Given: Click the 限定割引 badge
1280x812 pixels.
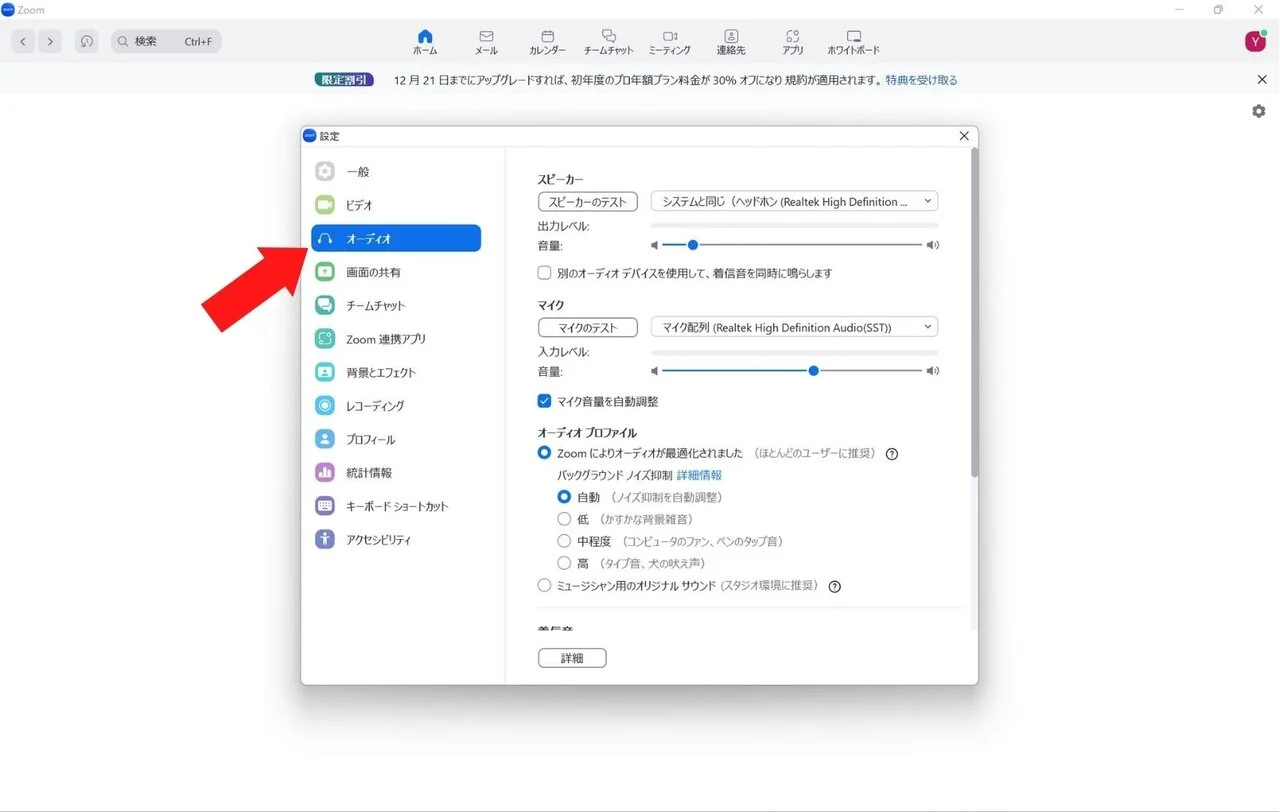Looking at the screenshot, I should [x=344, y=80].
